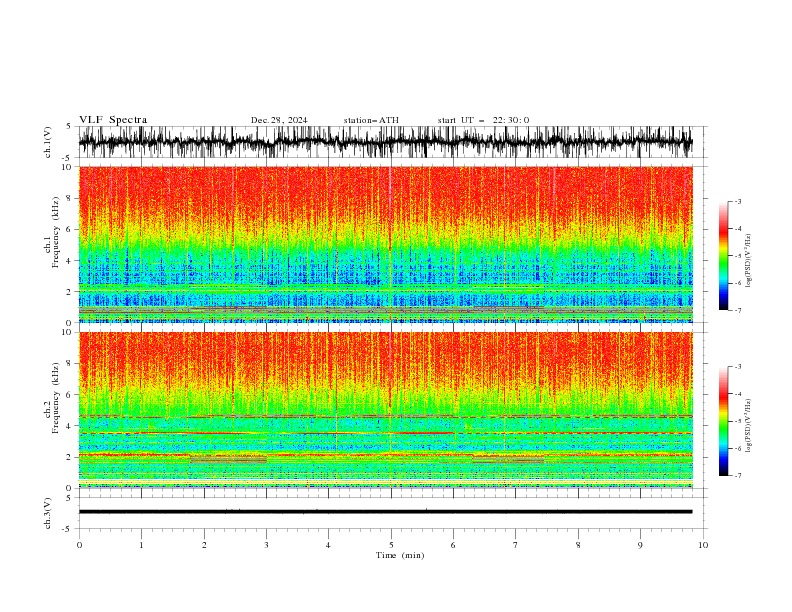This screenshot has width=792, height=612.
Task: Click time axis tick label "5"
Action: tap(391, 545)
